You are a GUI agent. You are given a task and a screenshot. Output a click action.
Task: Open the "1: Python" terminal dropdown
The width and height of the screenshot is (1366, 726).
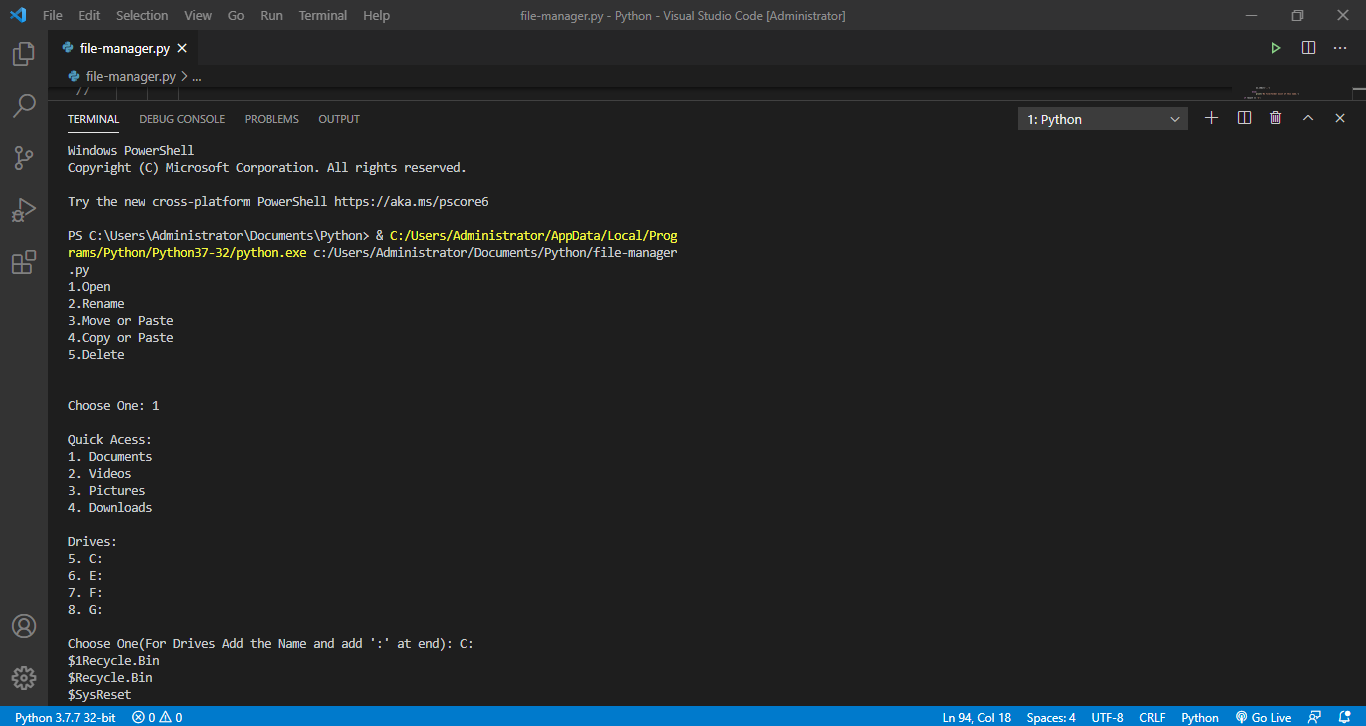(1102, 118)
